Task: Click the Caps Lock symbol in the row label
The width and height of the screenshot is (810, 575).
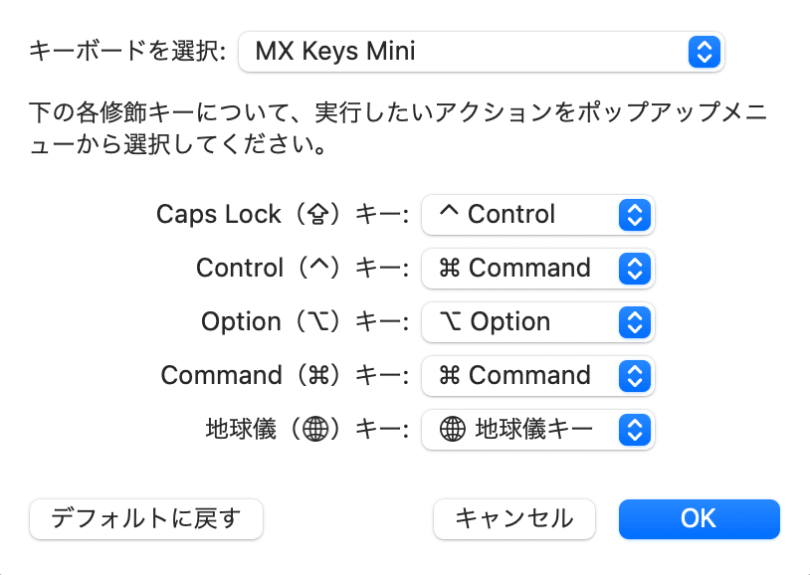Action: pyautogui.click(x=316, y=215)
